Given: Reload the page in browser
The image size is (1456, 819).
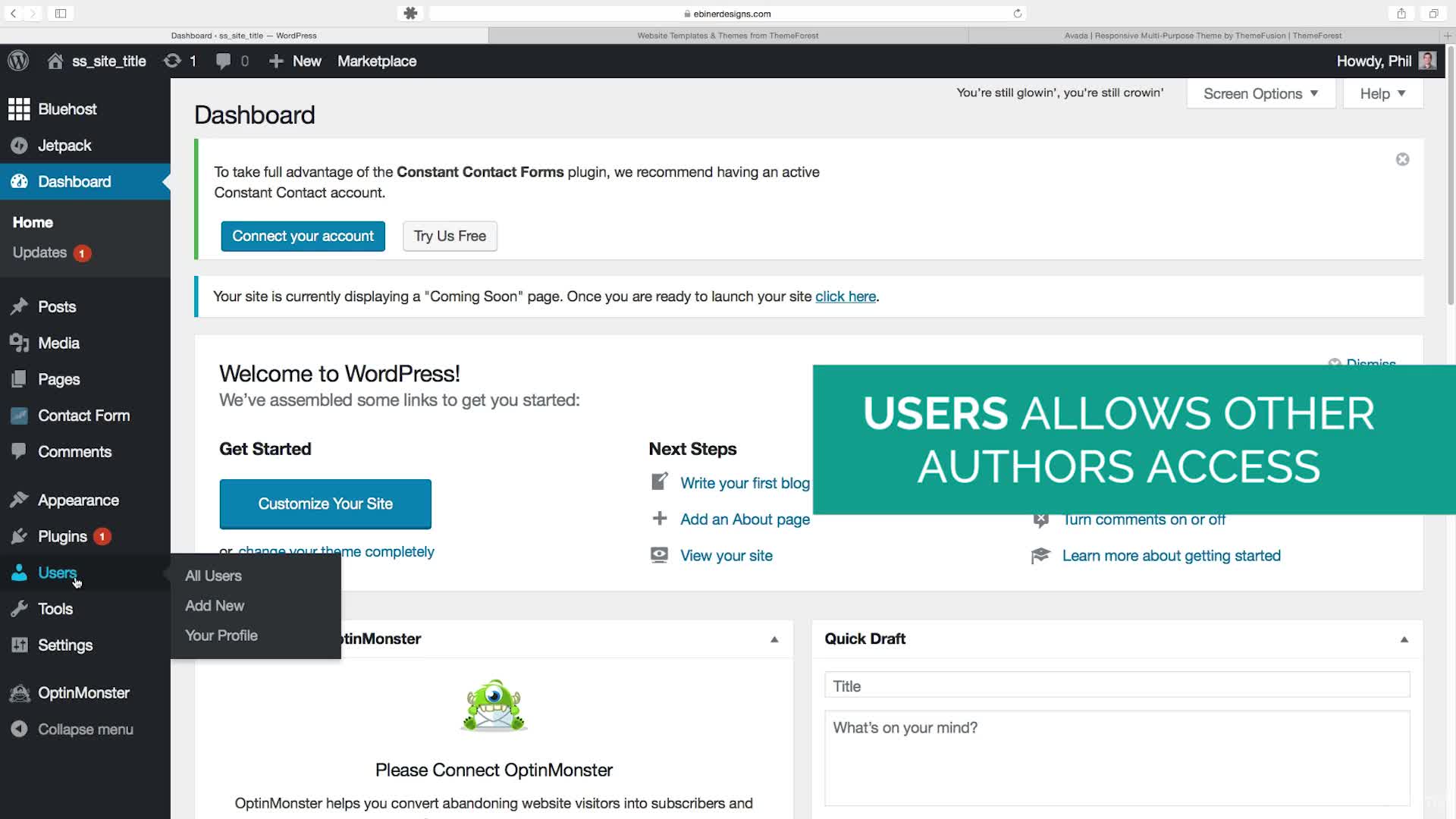Looking at the screenshot, I should (1017, 14).
